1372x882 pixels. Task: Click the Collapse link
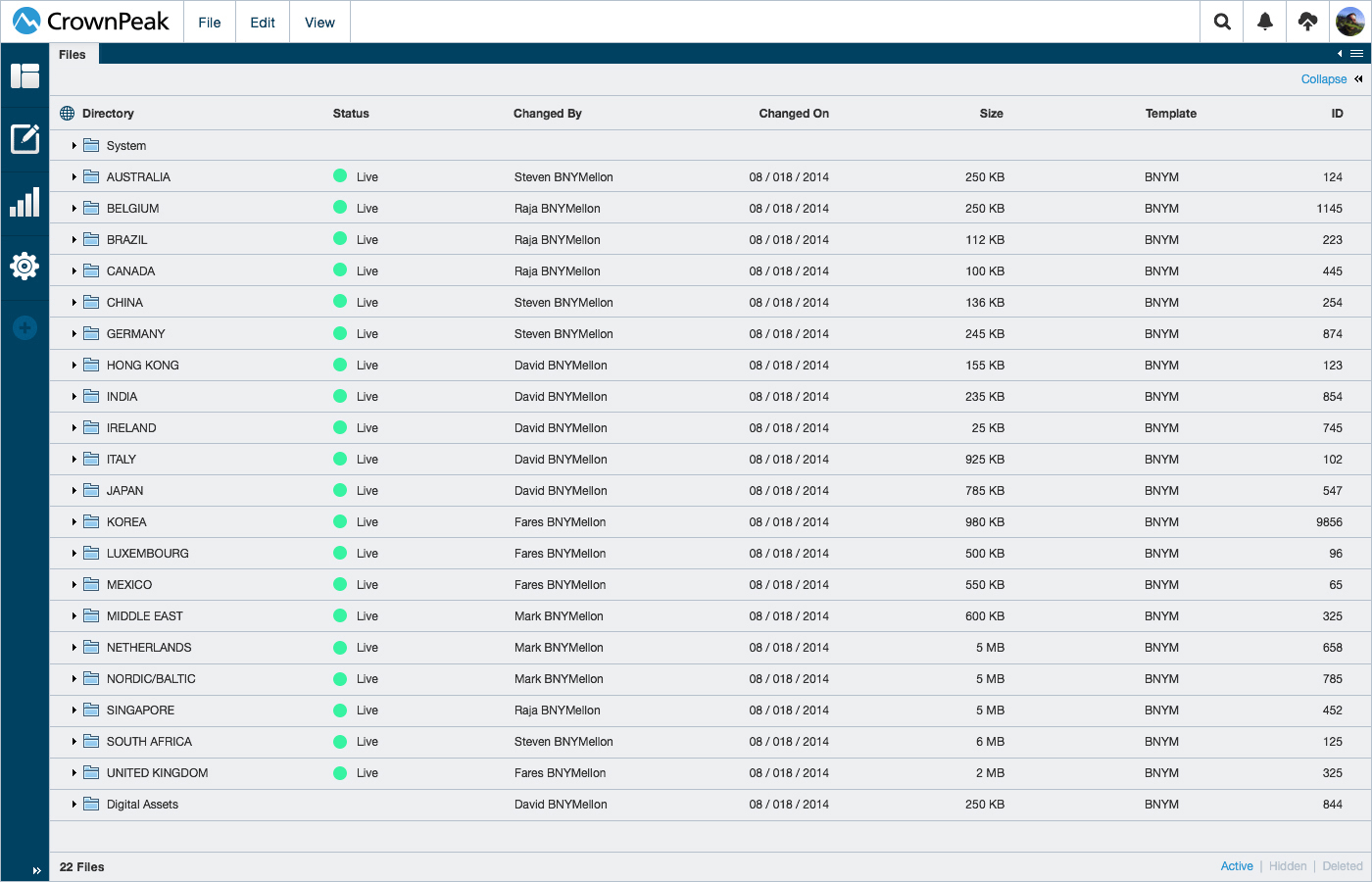(1323, 79)
